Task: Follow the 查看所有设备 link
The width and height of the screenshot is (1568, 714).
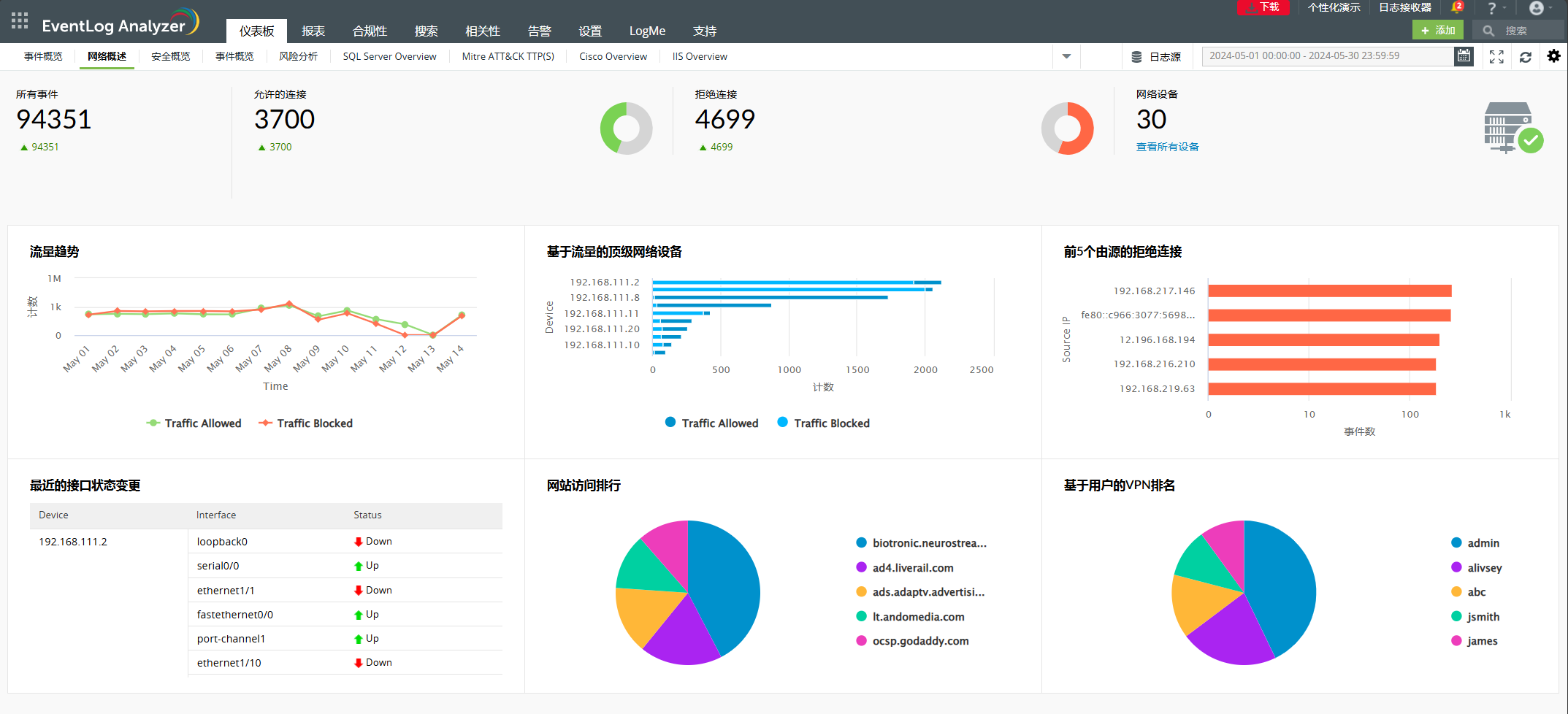Action: tap(1167, 147)
